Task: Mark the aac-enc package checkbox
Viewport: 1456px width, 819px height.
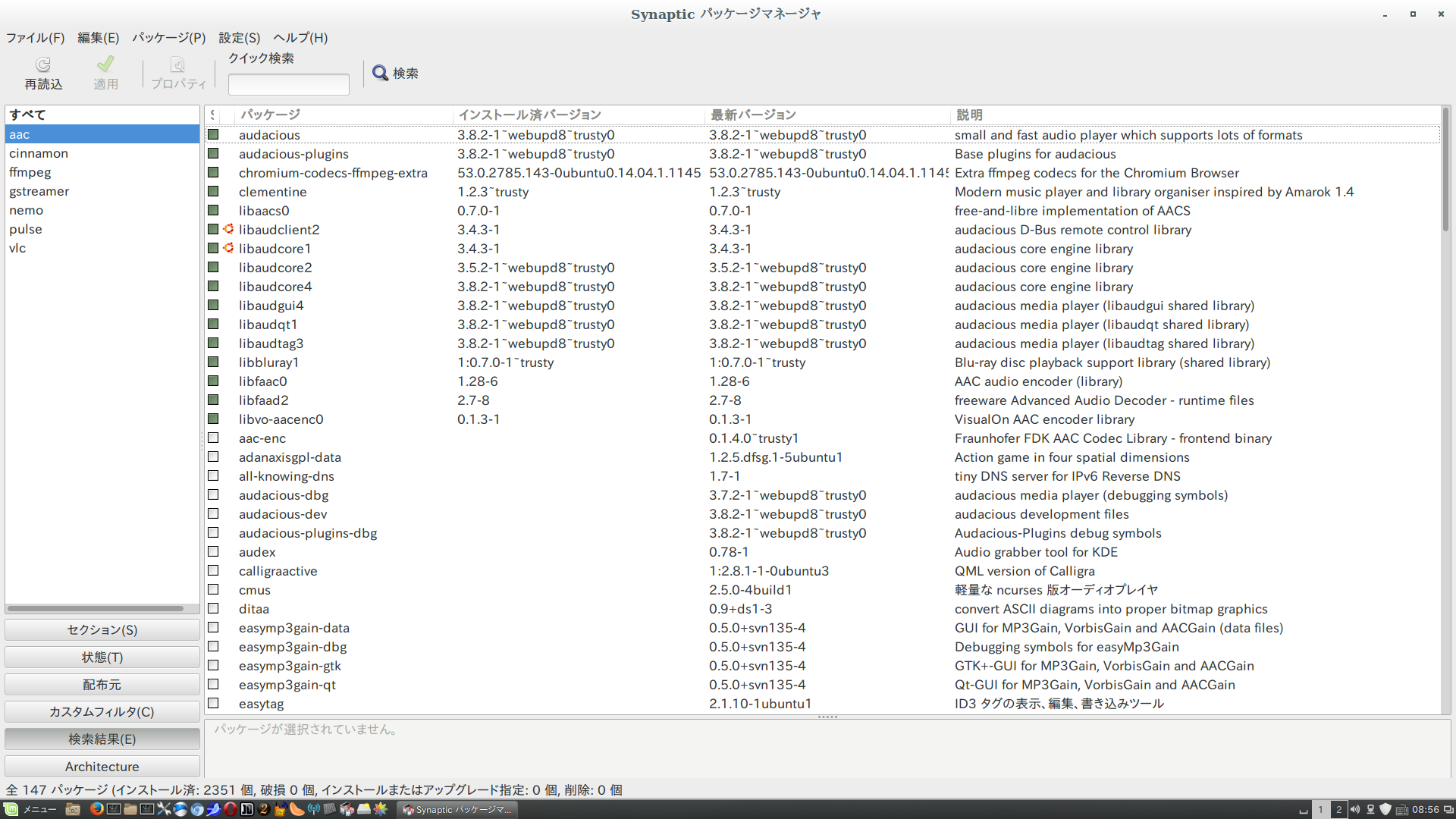Action: pos(213,438)
